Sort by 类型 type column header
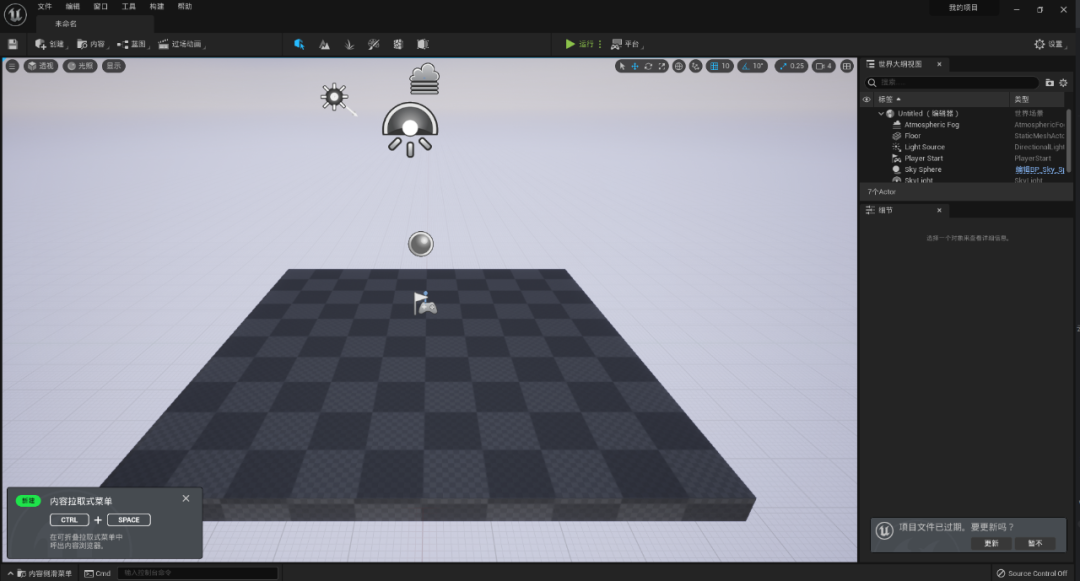 (x=1039, y=99)
